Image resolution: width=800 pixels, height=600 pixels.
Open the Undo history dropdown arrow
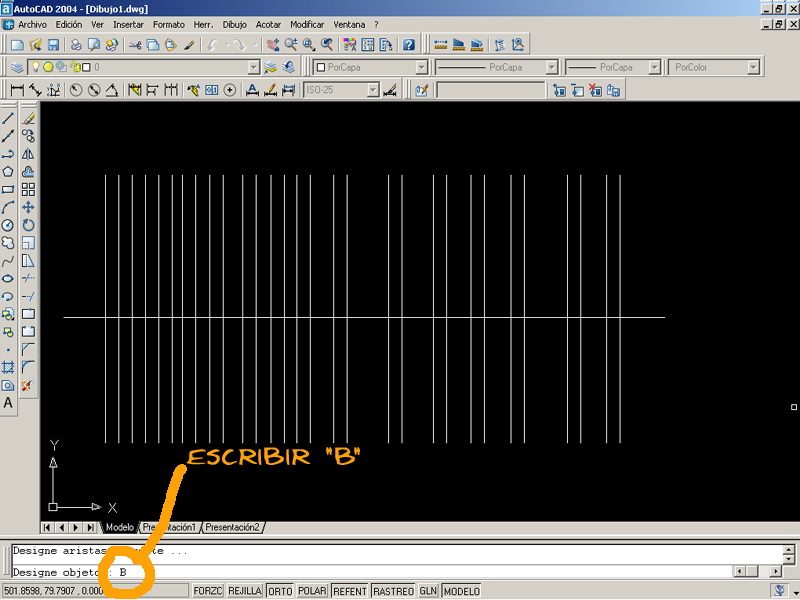pos(227,45)
